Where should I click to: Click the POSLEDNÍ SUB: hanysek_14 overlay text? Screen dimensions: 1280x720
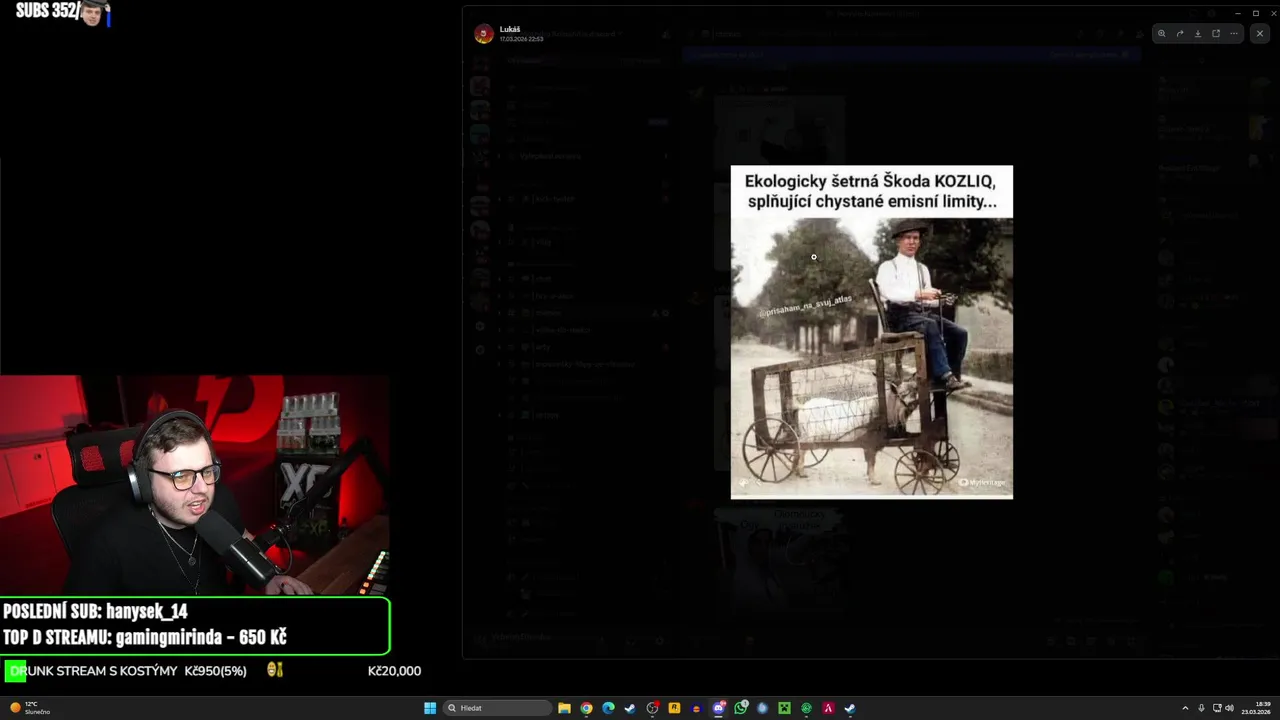[x=95, y=611]
